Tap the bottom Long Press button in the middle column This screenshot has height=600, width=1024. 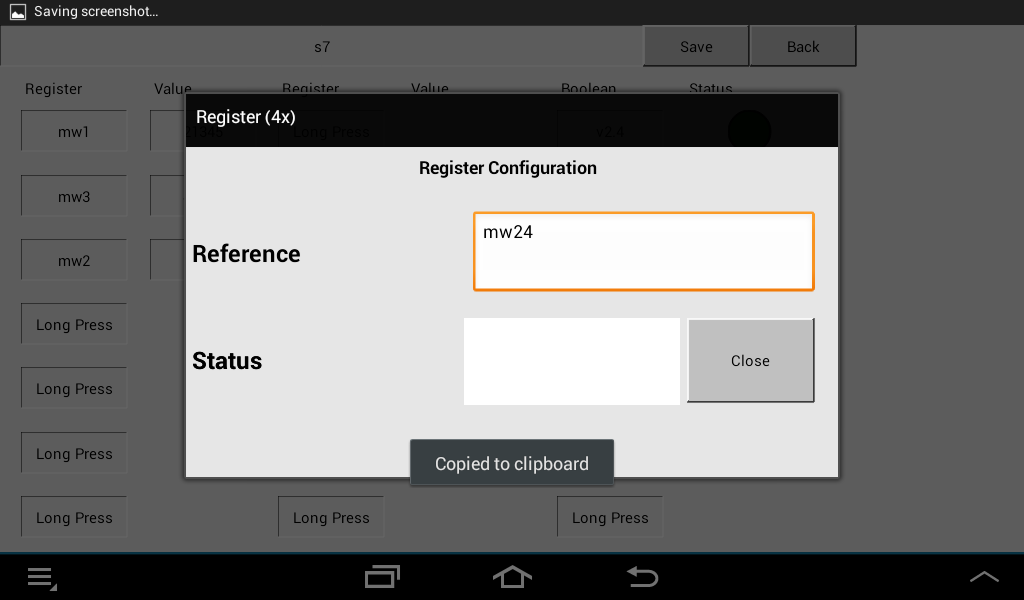(x=331, y=517)
